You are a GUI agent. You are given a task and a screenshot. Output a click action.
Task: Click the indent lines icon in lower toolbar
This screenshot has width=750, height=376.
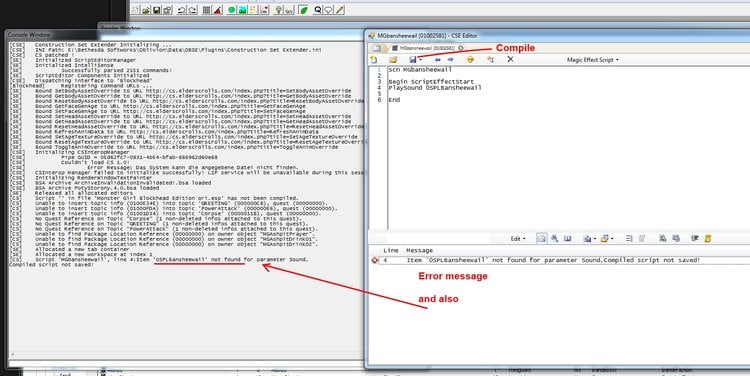coord(629,238)
